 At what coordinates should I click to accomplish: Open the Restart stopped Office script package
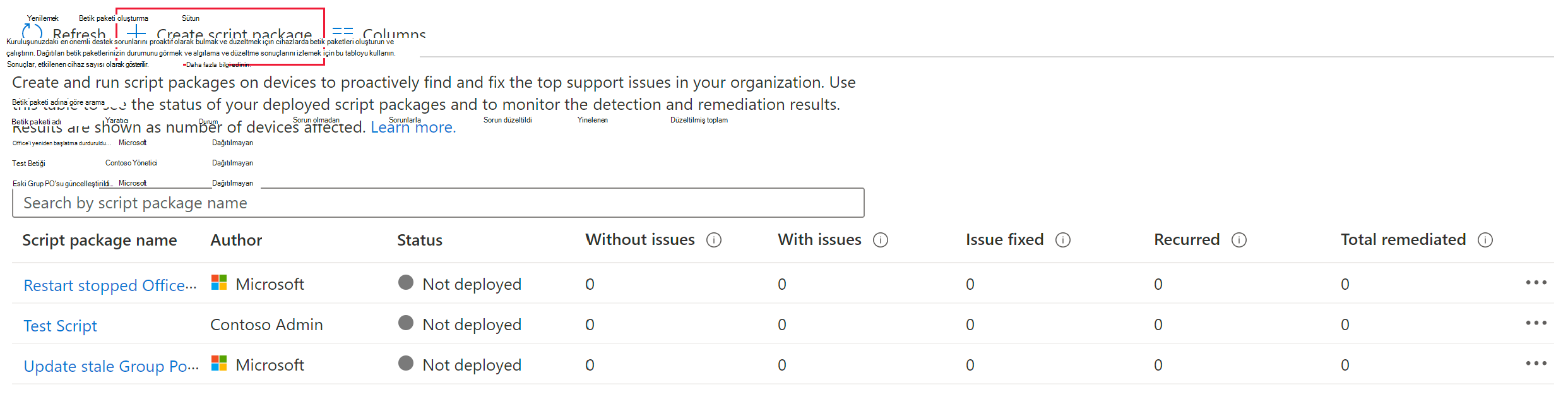click(110, 285)
